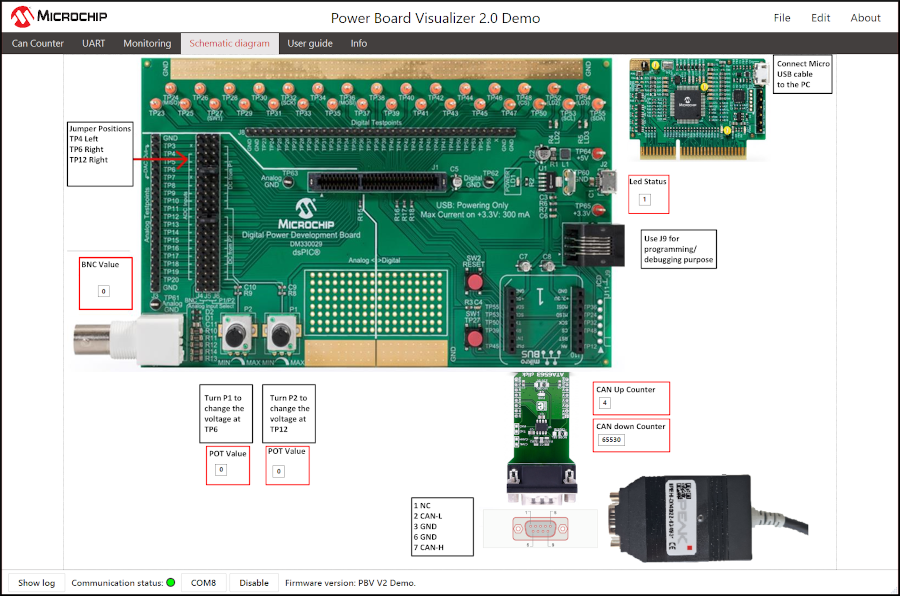Click the yellow prototyping grid area on board

(376, 303)
